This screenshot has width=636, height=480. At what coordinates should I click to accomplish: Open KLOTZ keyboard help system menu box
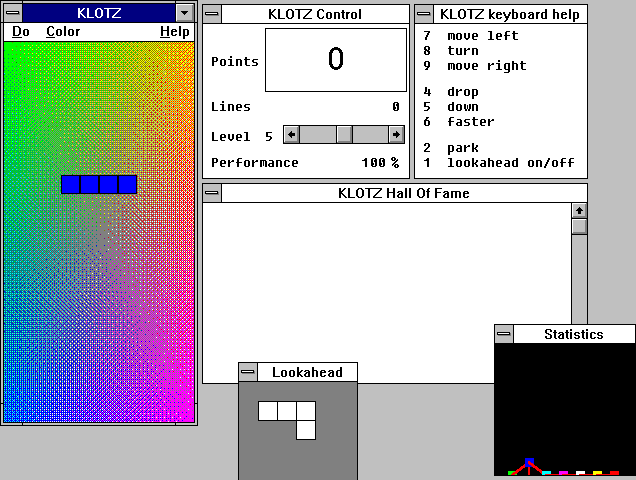424,14
